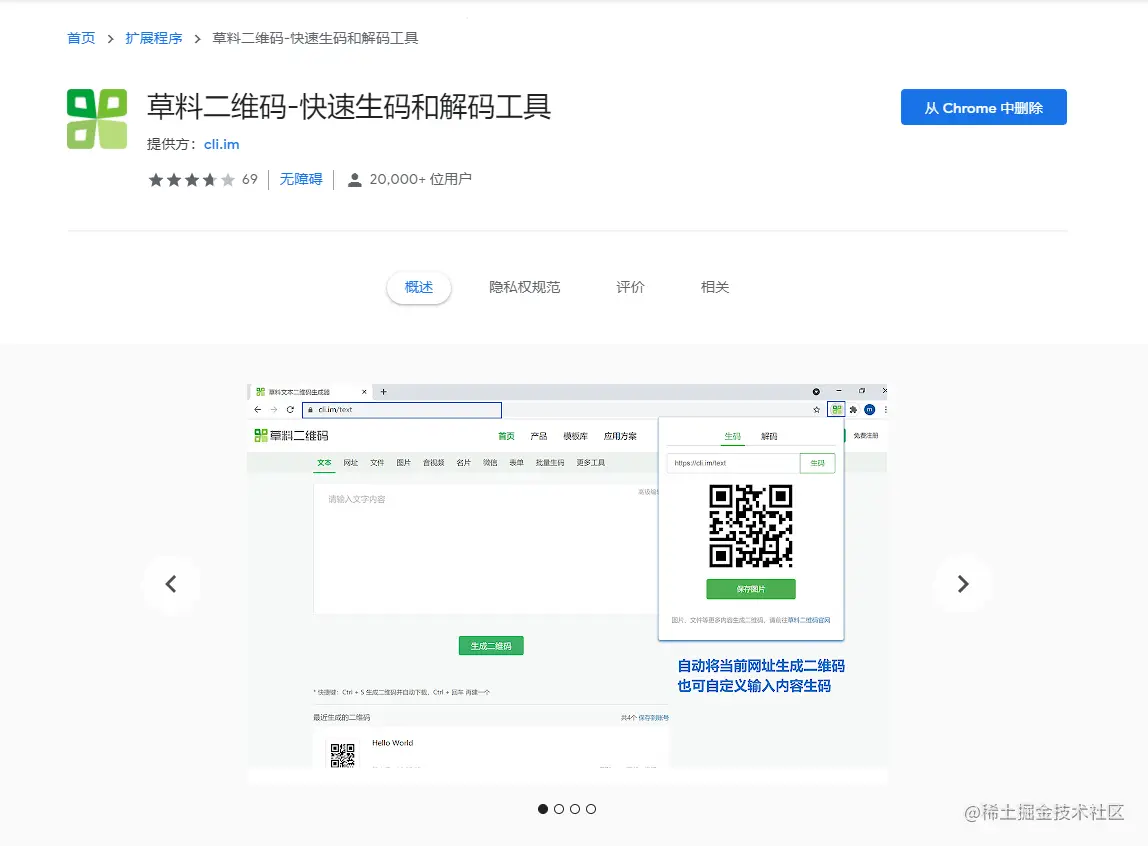Select the third carousel dot
The image size is (1148, 846).
(x=575, y=809)
